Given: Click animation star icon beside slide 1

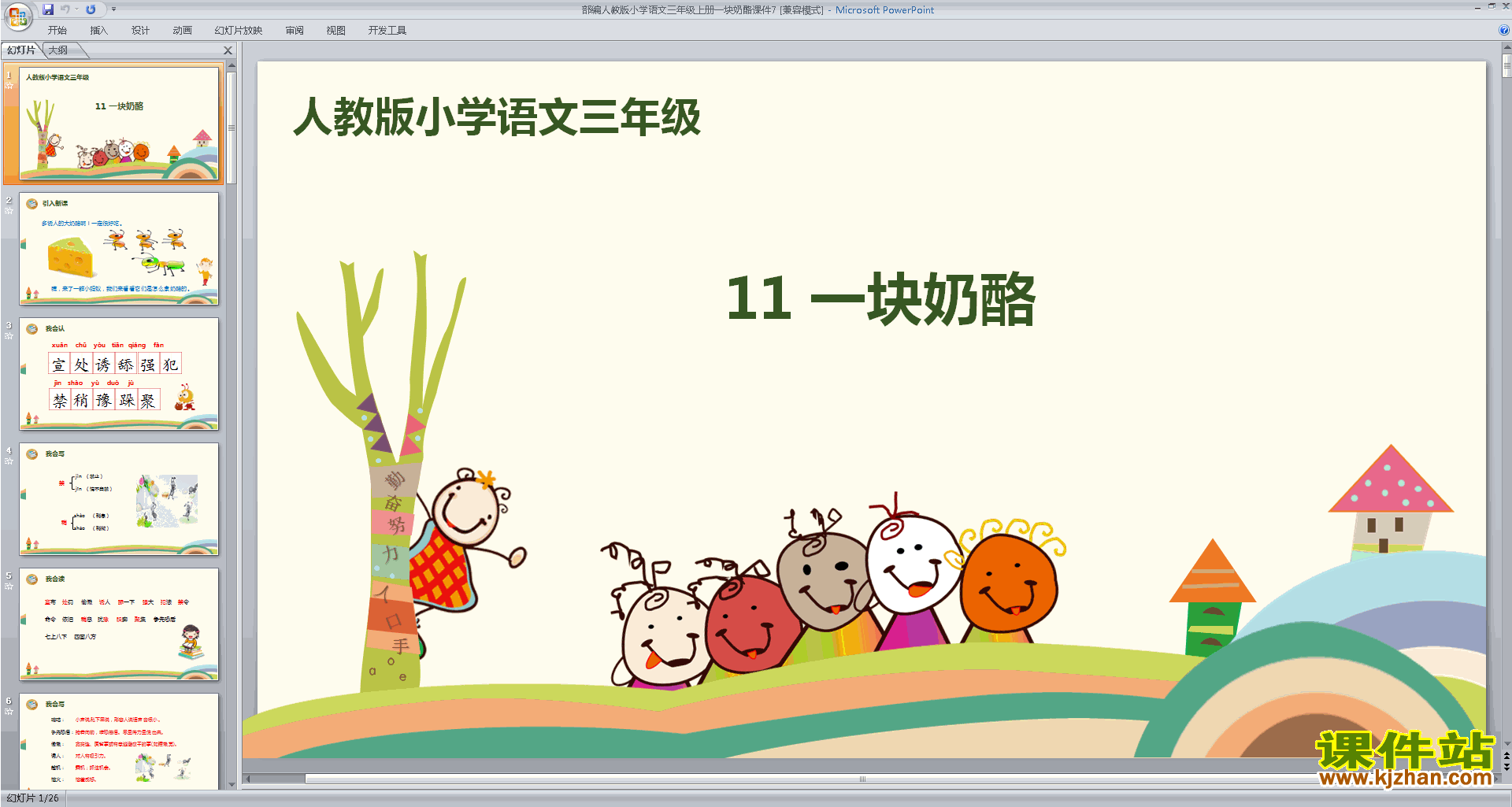Looking at the screenshot, I should [9, 86].
